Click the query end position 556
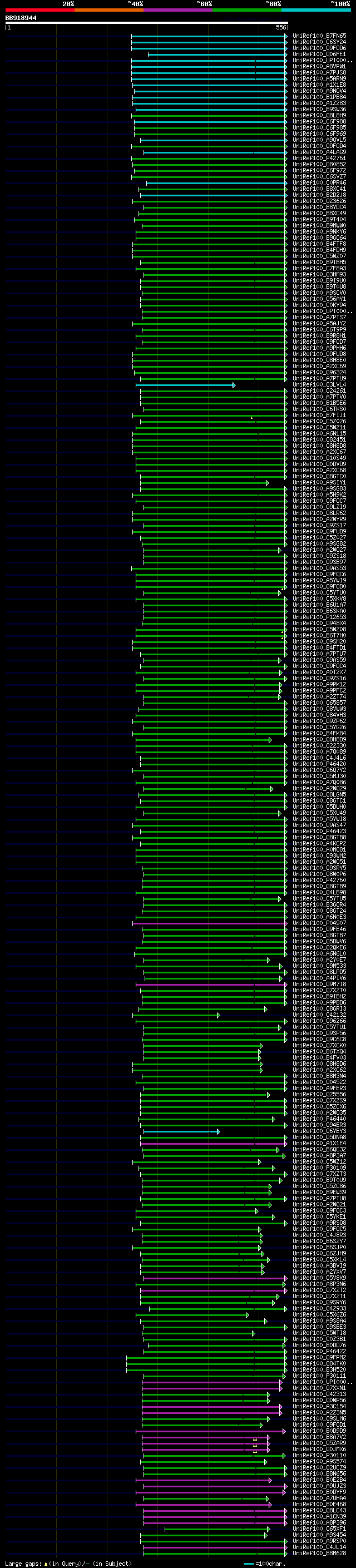356x1568 pixels. [281, 27]
